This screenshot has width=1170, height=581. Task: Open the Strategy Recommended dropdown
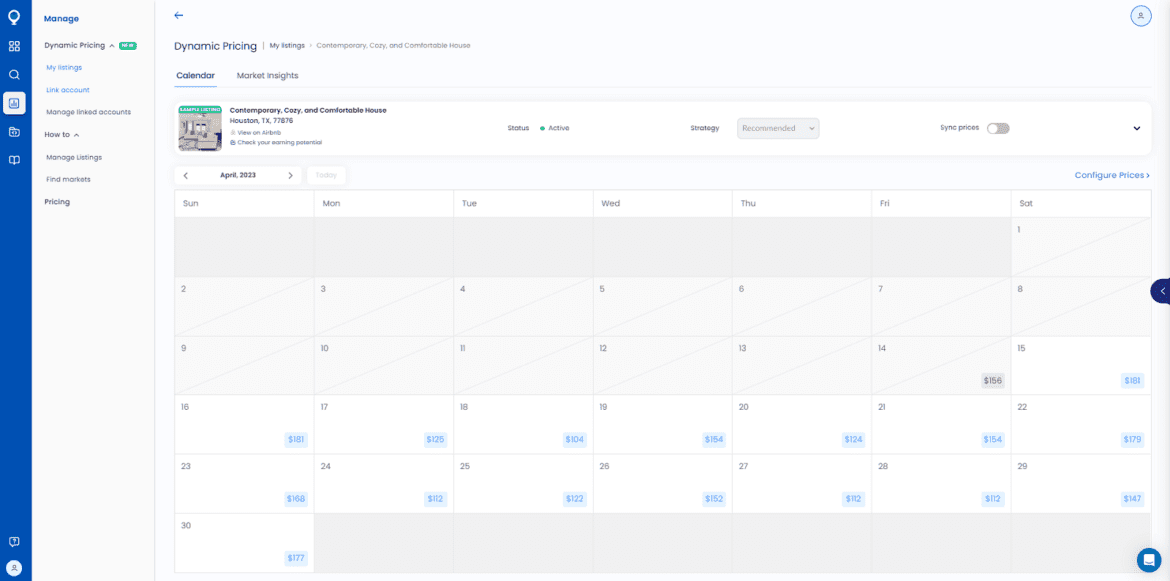coord(778,128)
